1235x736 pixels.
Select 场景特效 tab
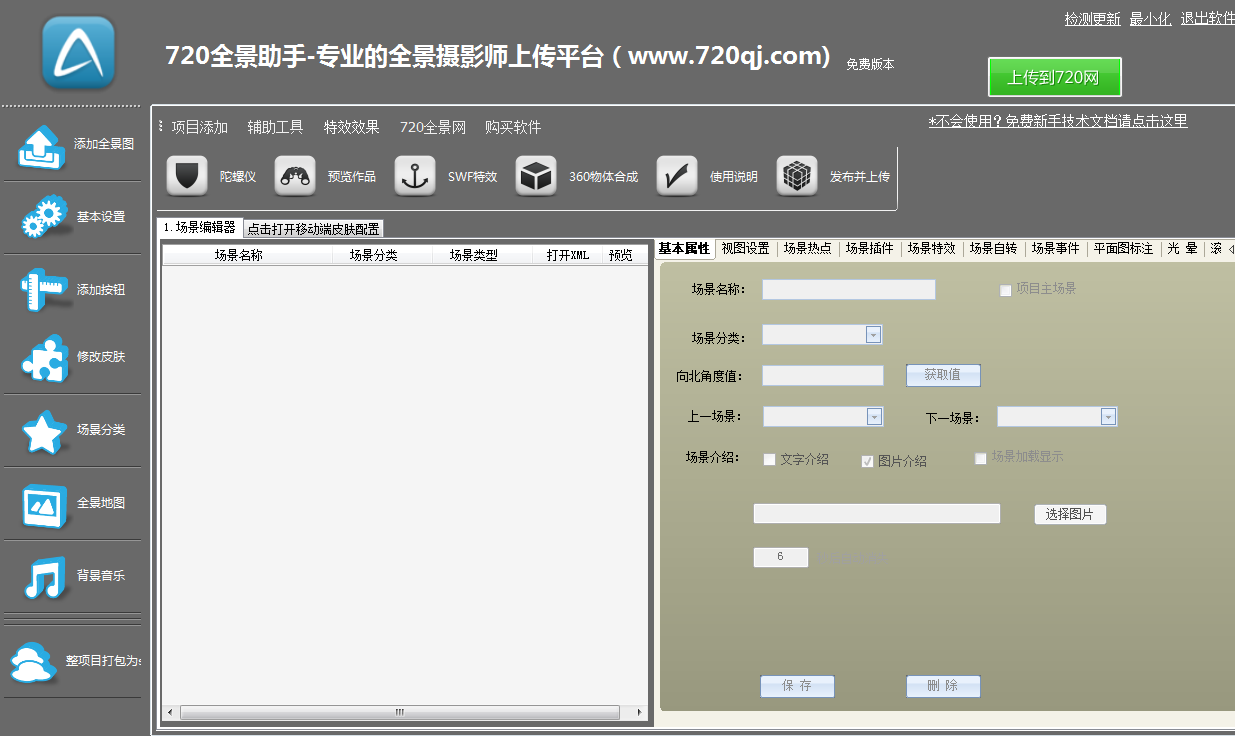tap(932, 249)
